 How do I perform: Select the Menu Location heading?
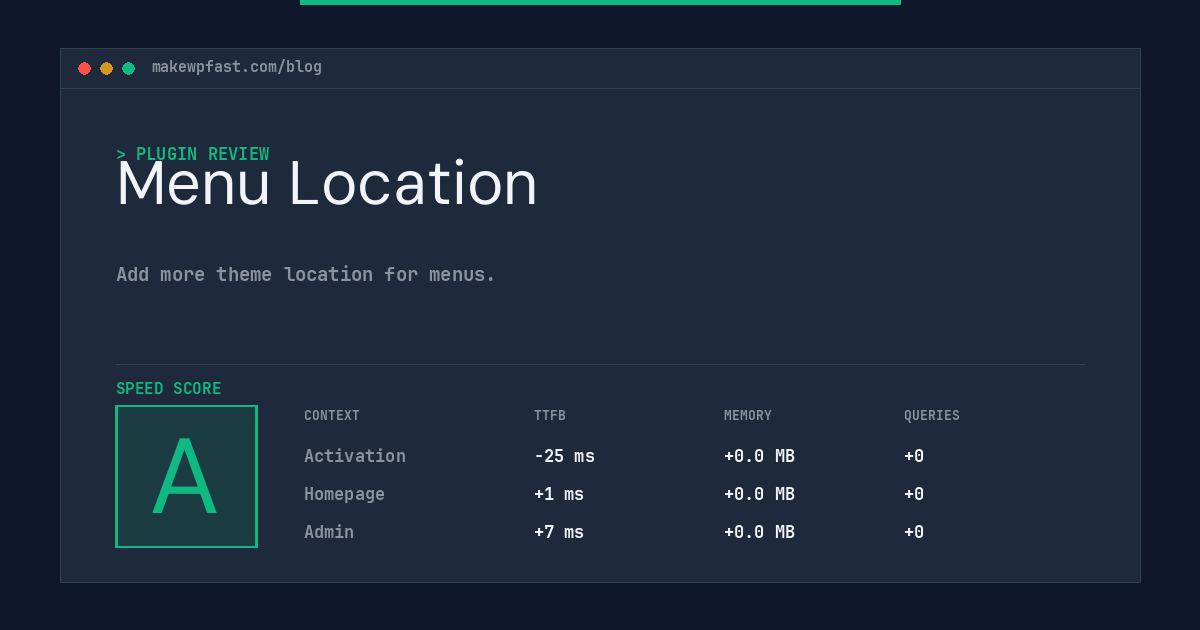(327, 184)
